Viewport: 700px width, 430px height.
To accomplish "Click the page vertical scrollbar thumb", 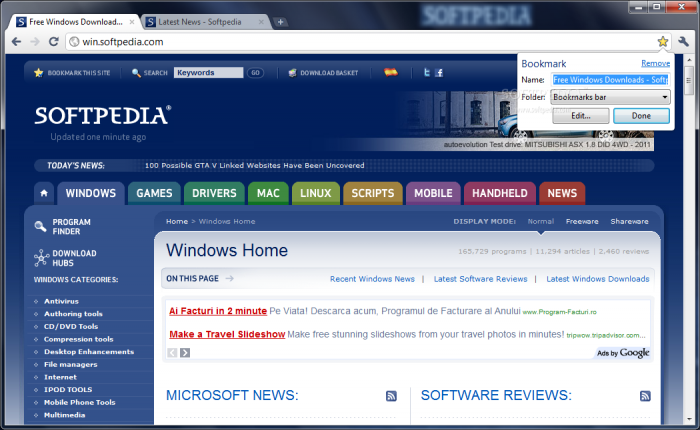I will coord(689,80).
